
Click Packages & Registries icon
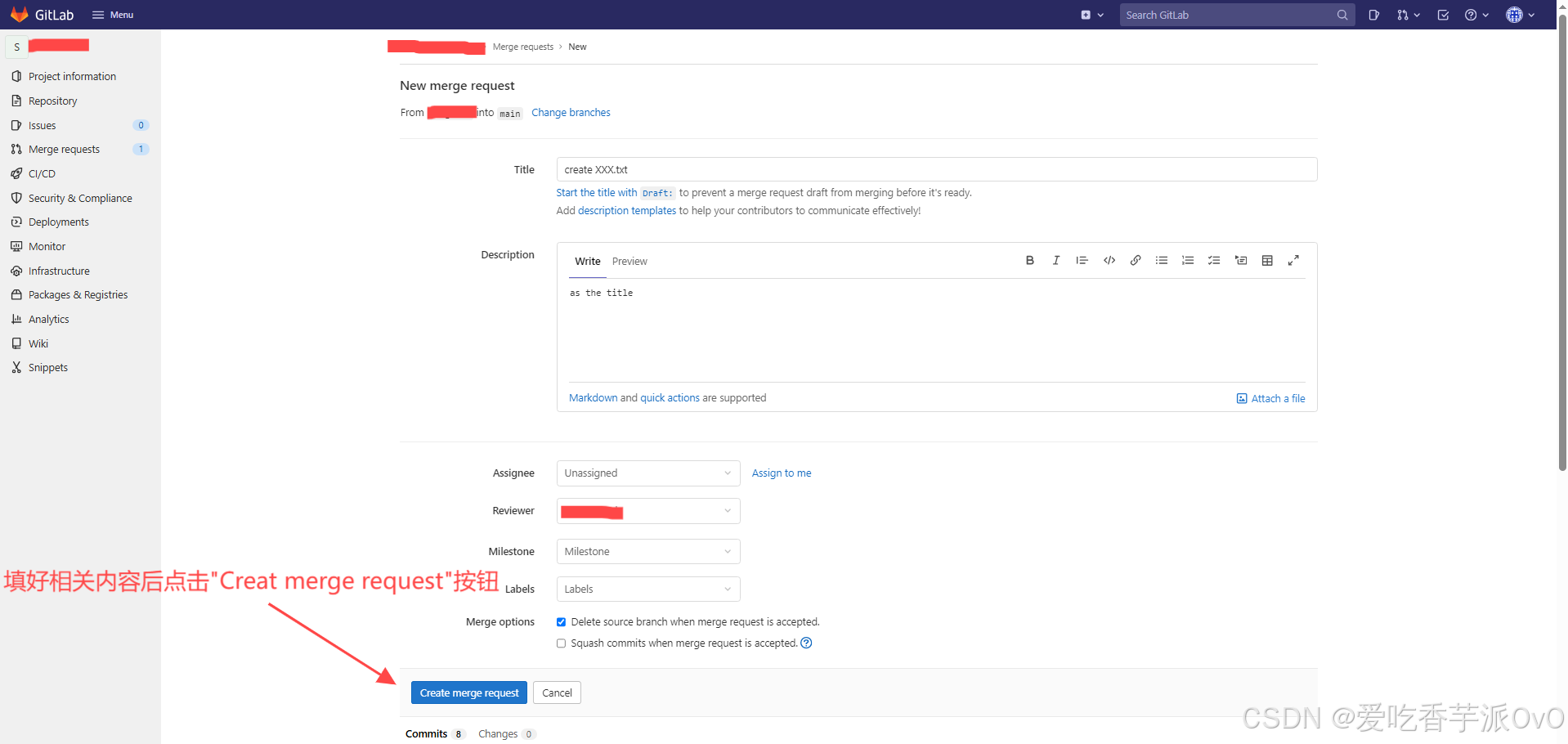coord(16,294)
